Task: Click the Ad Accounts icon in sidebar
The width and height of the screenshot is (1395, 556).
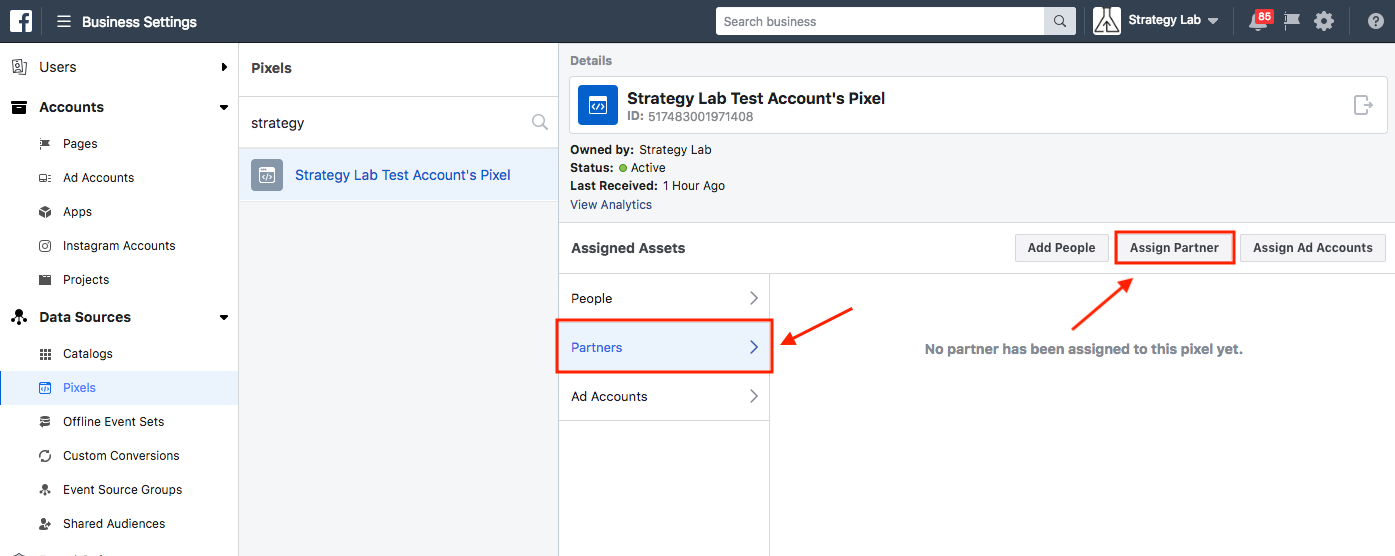Action: coord(45,178)
